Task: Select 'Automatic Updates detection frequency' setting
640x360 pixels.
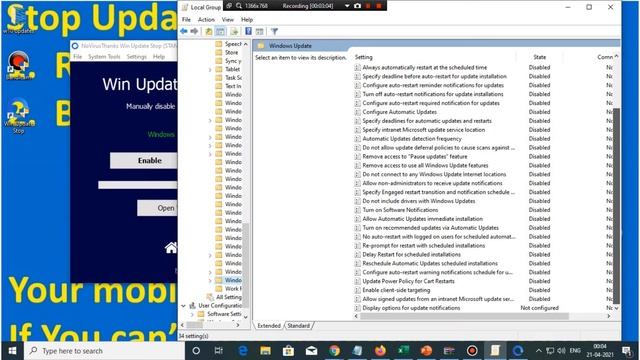Action: (x=412, y=139)
